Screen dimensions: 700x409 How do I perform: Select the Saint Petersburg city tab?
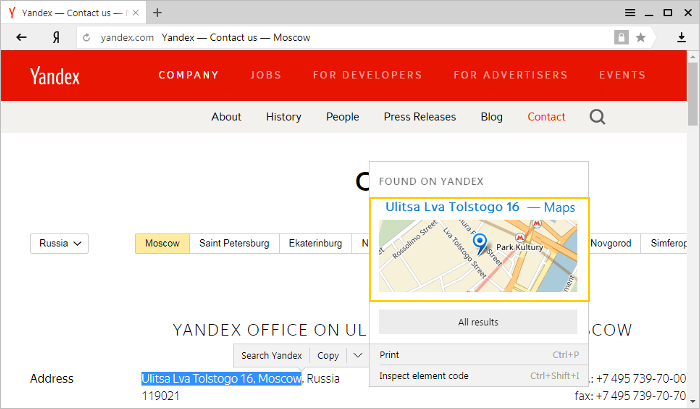(x=234, y=243)
